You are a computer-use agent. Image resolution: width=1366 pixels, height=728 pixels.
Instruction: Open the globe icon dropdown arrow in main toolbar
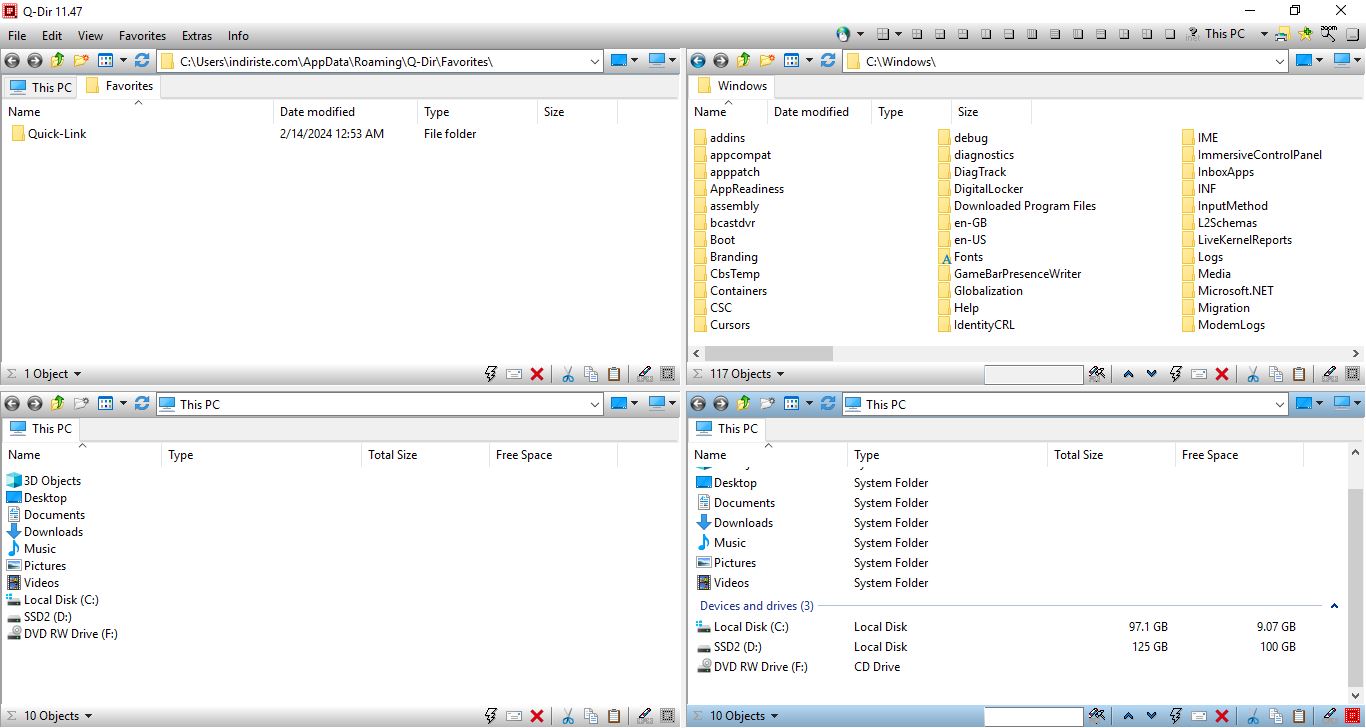[860, 34]
